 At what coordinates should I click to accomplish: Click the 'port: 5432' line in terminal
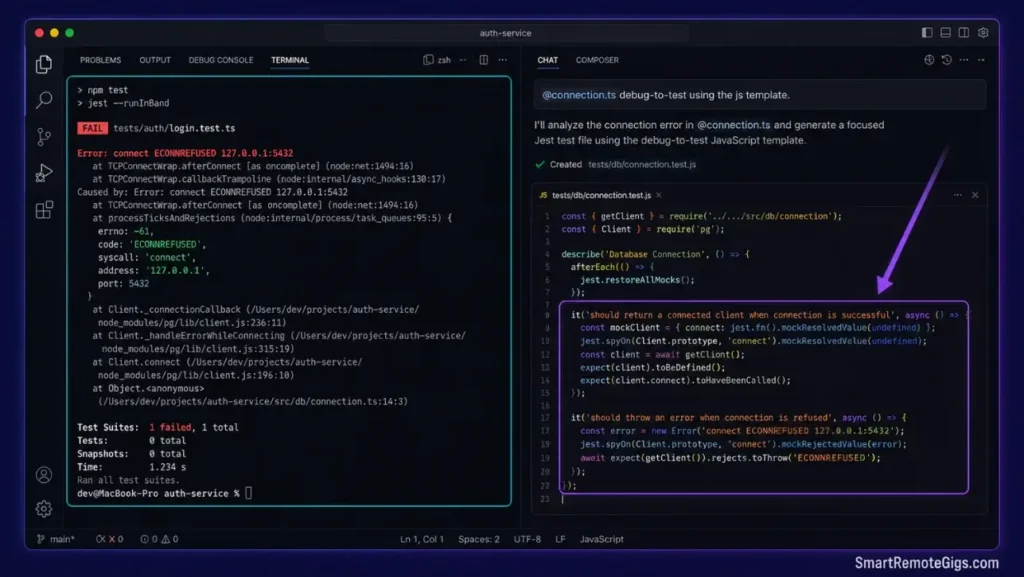pos(123,283)
